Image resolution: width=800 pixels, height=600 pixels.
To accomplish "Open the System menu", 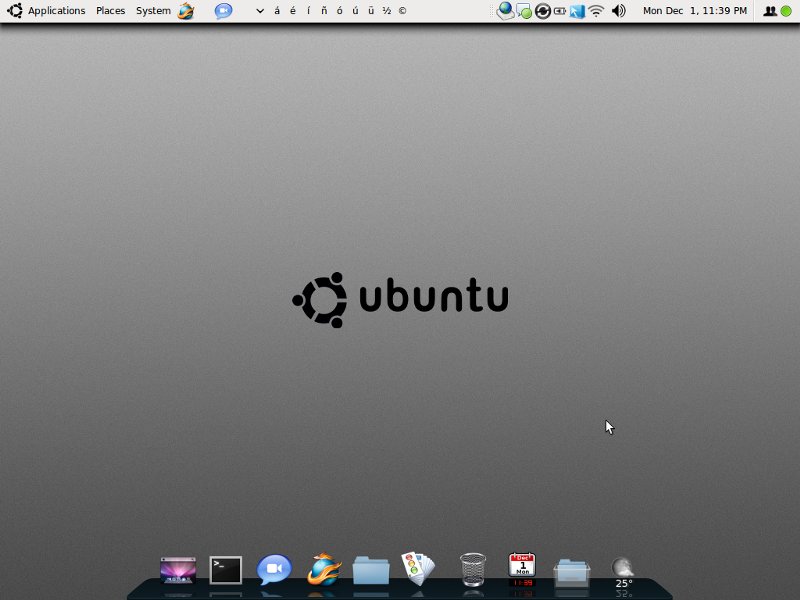I will (x=153, y=11).
